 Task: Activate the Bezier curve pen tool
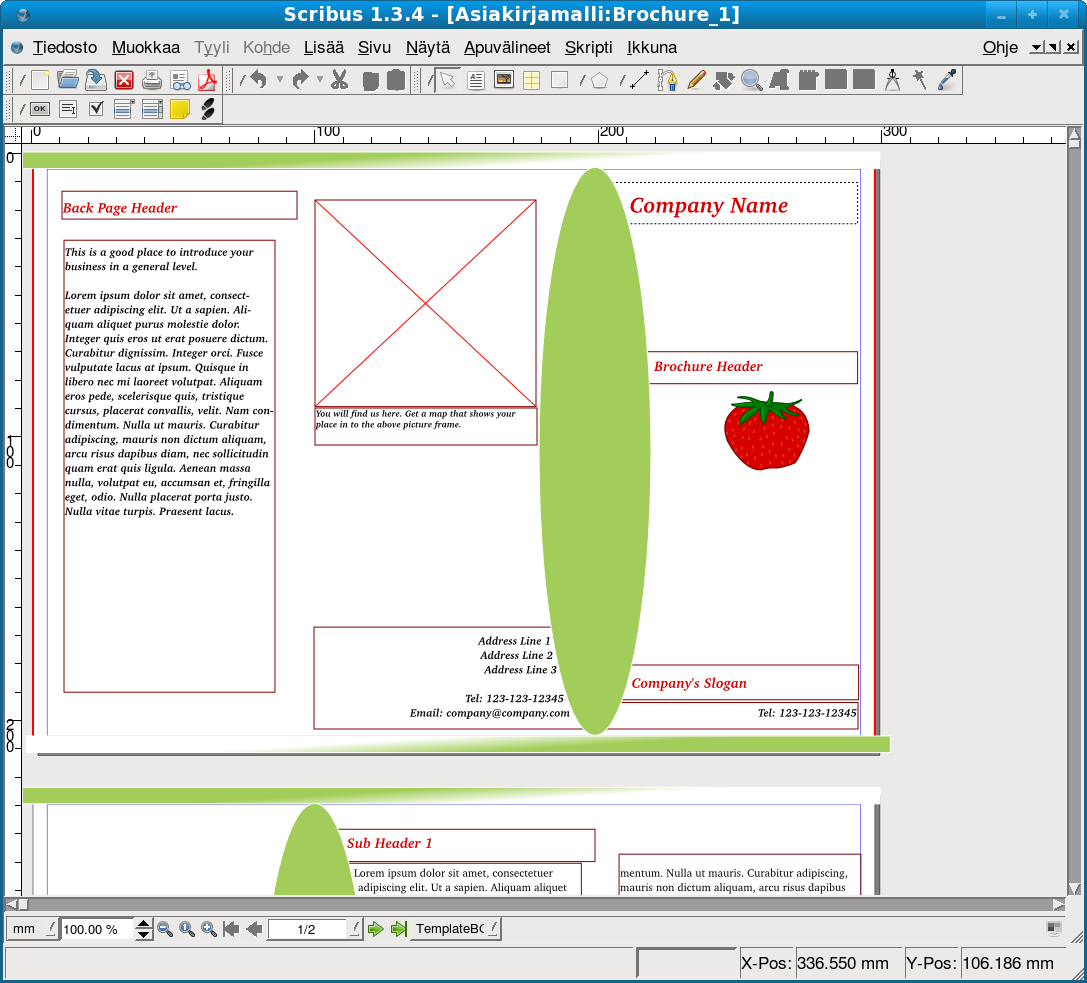[x=667, y=80]
